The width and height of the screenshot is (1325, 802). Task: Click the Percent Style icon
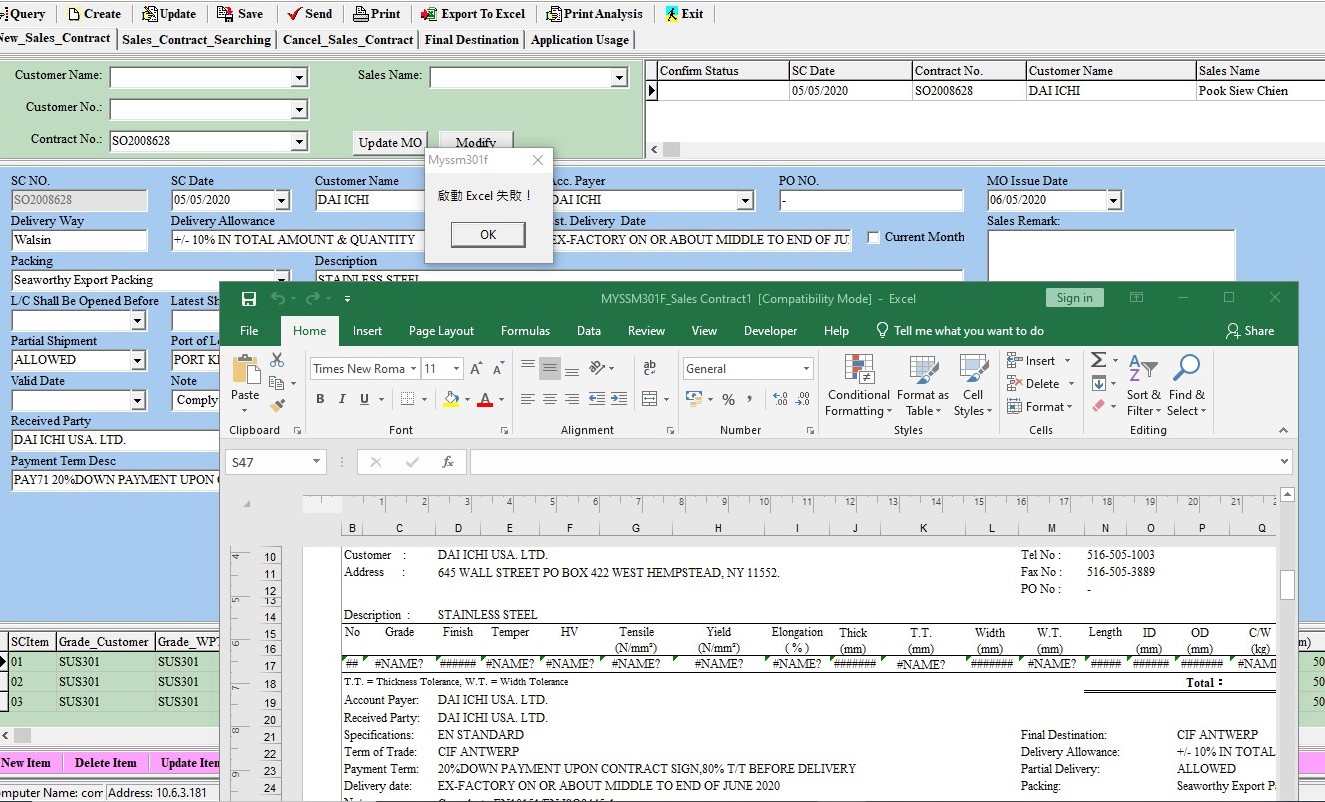728,399
